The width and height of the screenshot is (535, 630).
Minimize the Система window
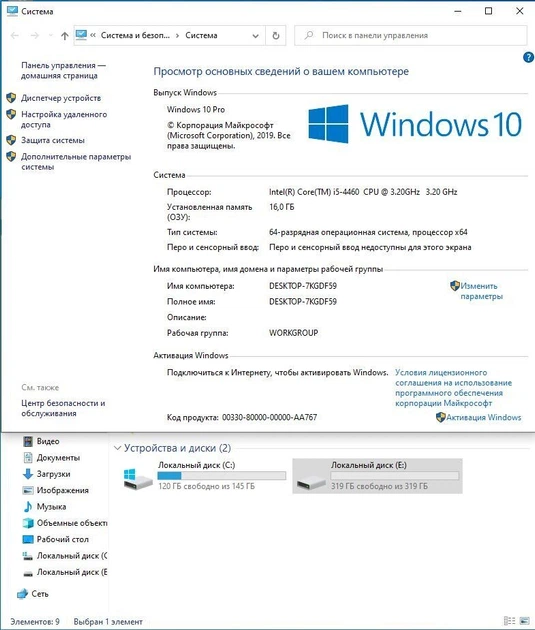coord(457,11)
